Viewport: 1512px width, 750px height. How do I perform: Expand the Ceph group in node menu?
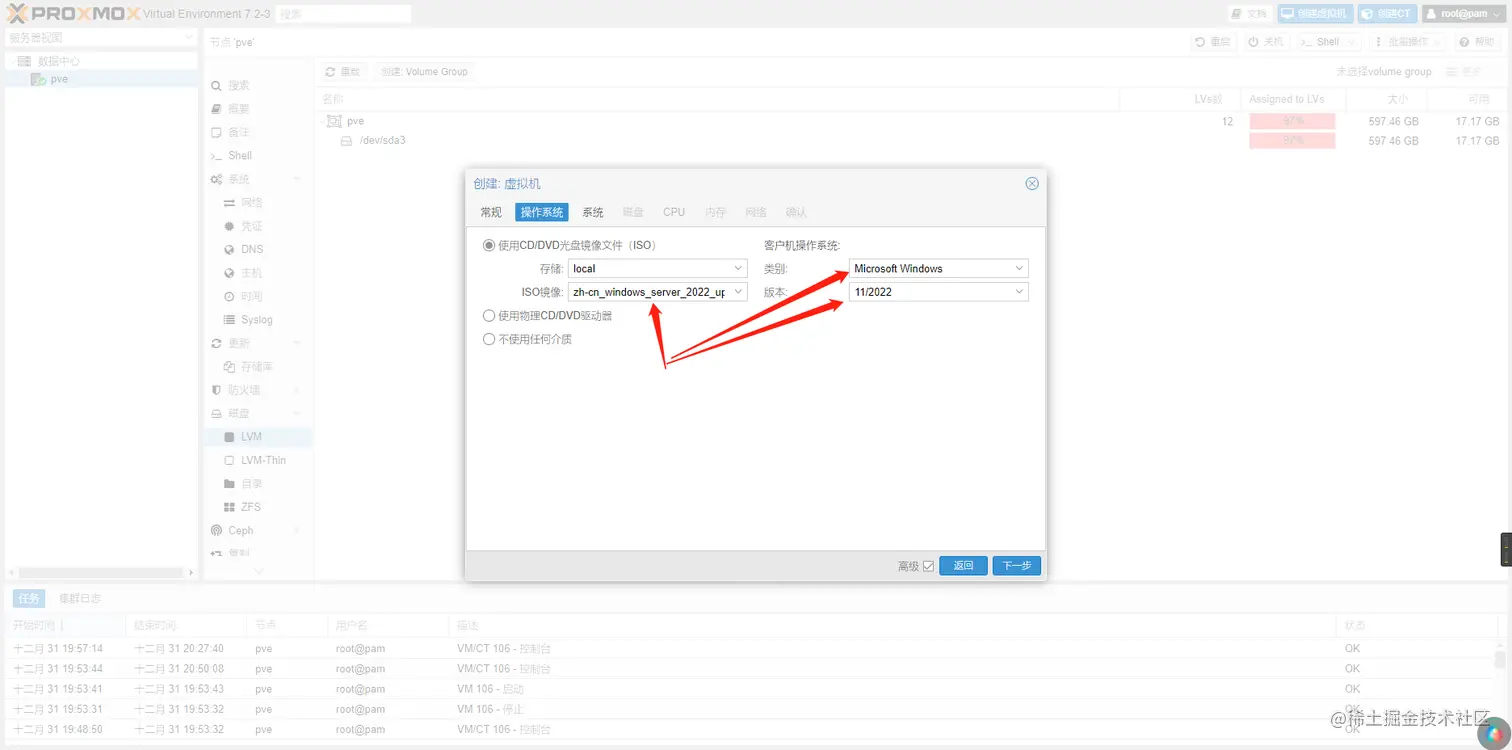pos(297,531)
